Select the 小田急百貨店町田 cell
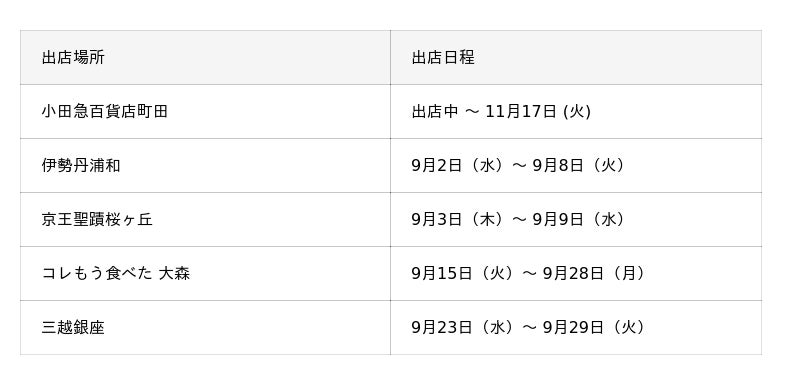Screen dimensions: 800x385 205,111
